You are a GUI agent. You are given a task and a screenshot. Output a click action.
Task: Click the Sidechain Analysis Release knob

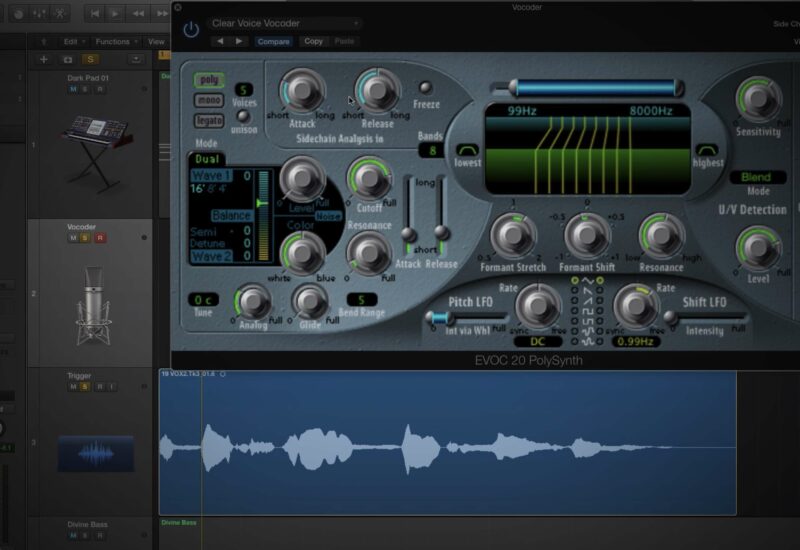tap(378, 91)
